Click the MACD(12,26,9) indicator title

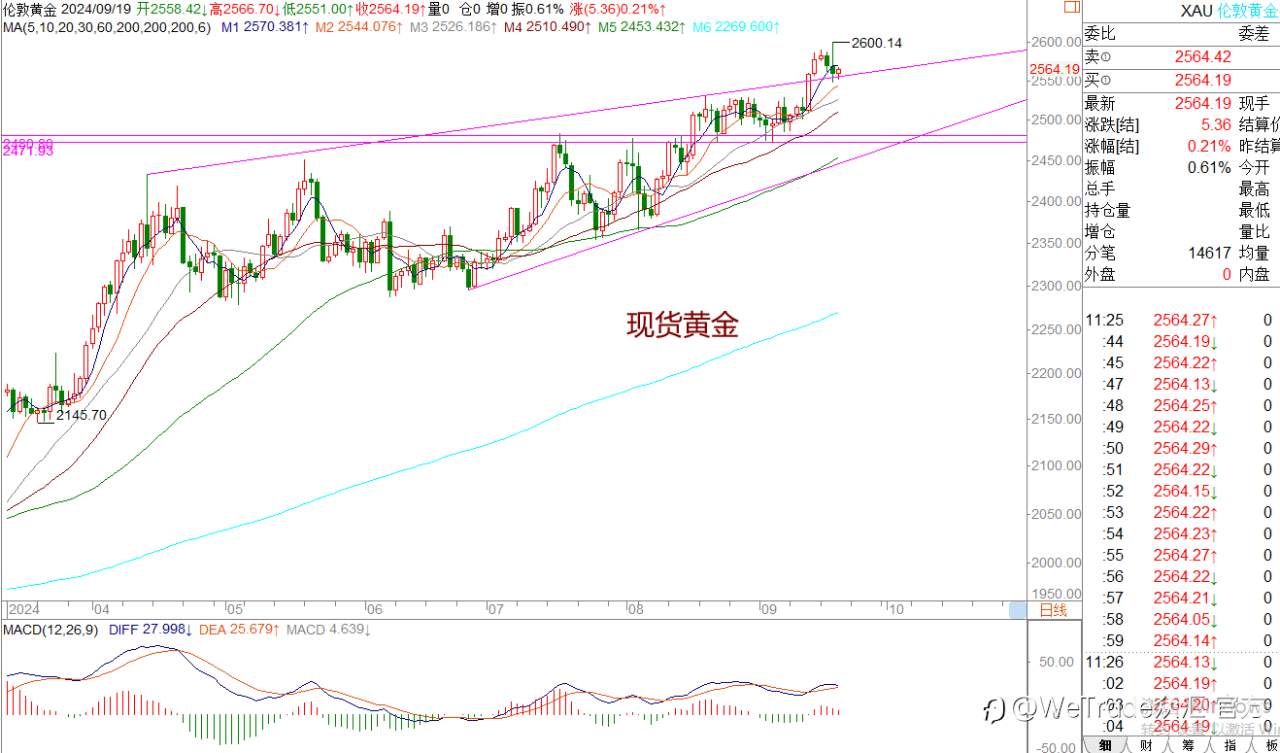point(49,629)
